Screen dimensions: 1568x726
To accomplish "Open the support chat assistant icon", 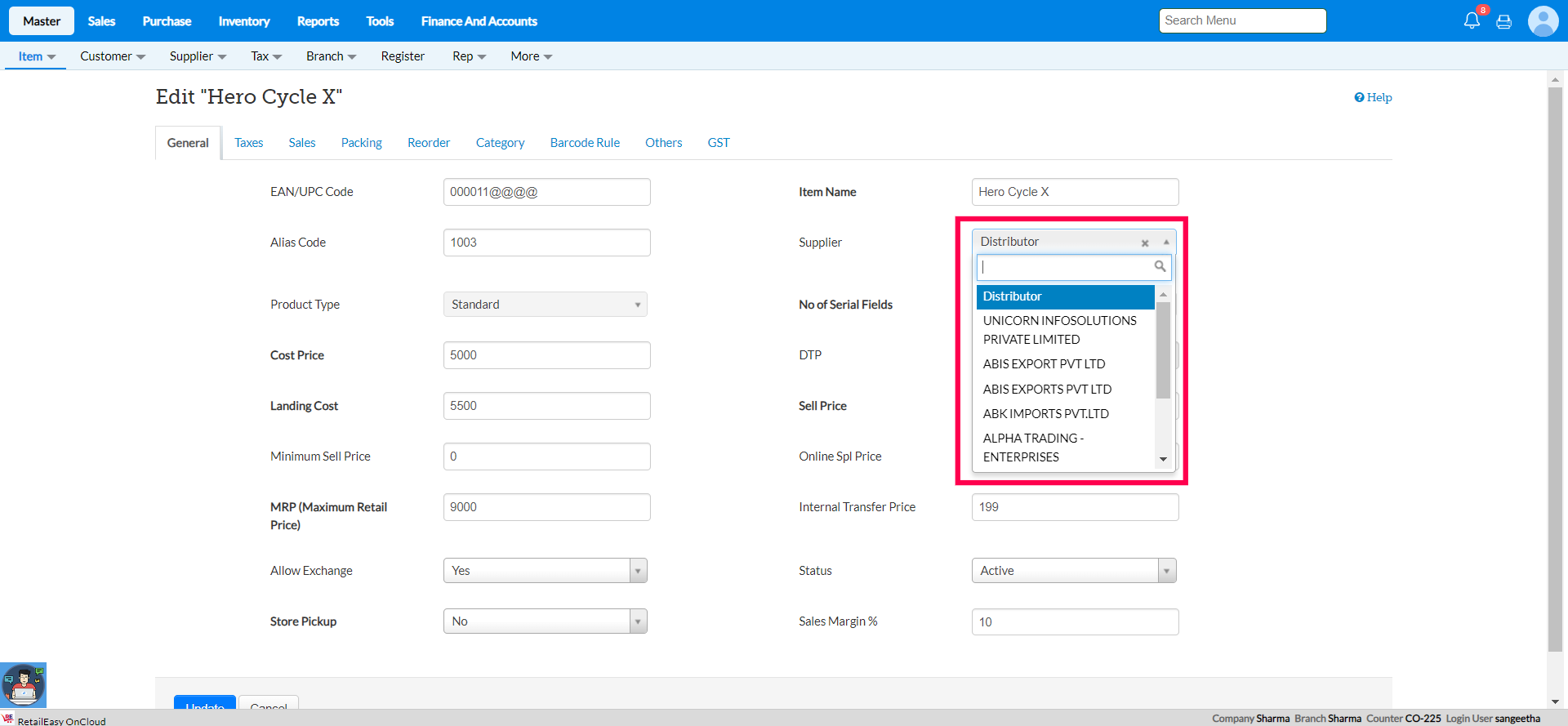I will point(23,684).
